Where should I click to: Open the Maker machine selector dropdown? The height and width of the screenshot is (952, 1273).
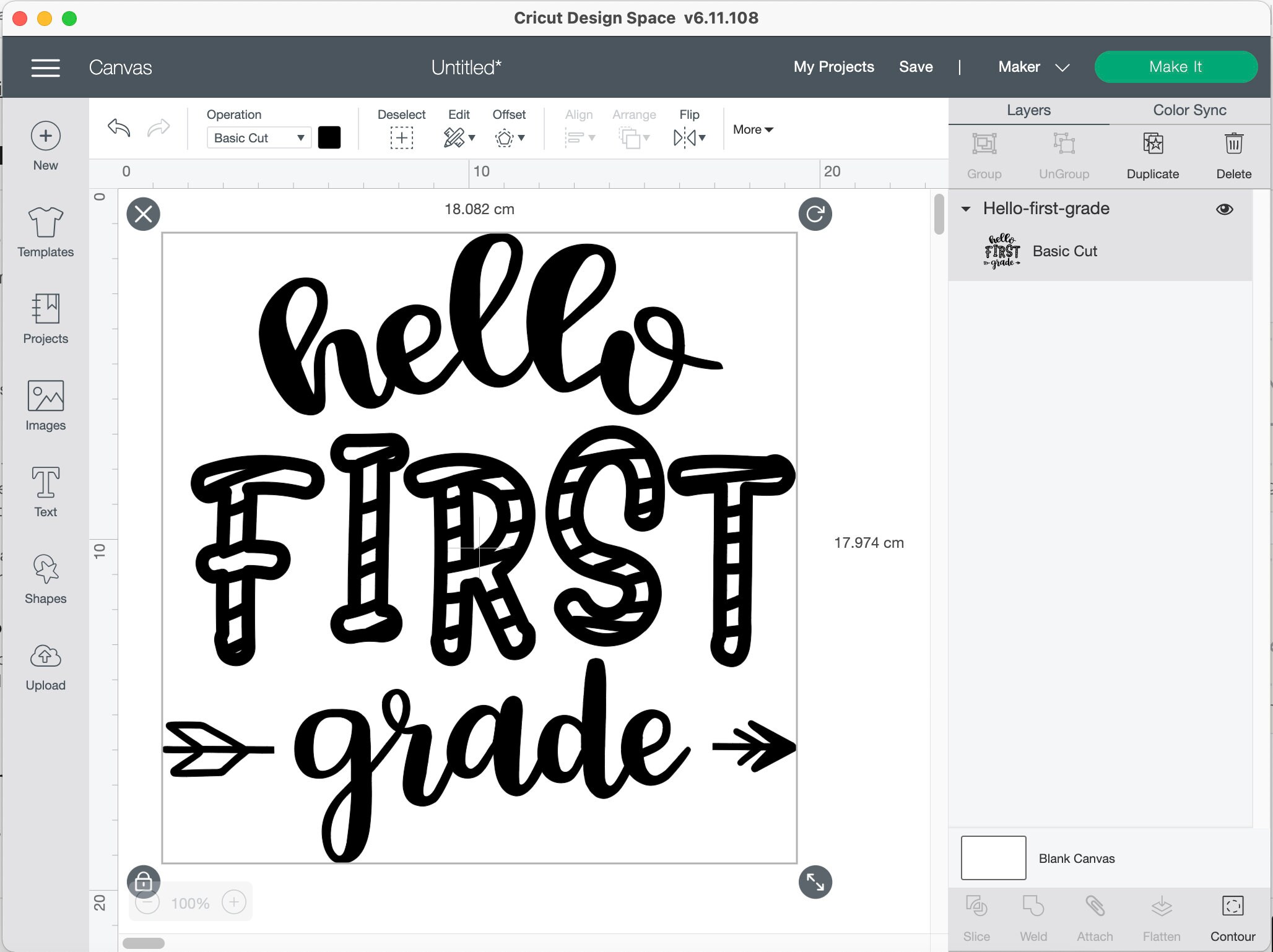(x=1033, y=67)
